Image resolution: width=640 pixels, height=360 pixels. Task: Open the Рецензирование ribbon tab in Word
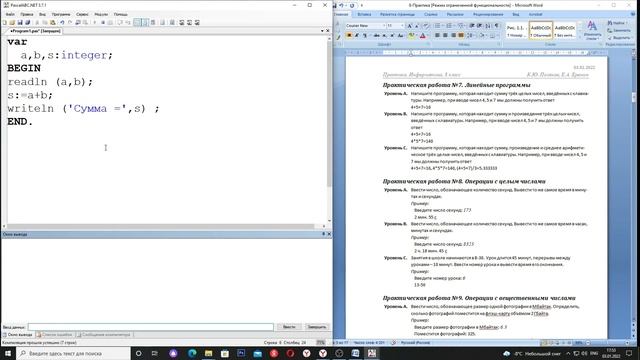point(488,14)
